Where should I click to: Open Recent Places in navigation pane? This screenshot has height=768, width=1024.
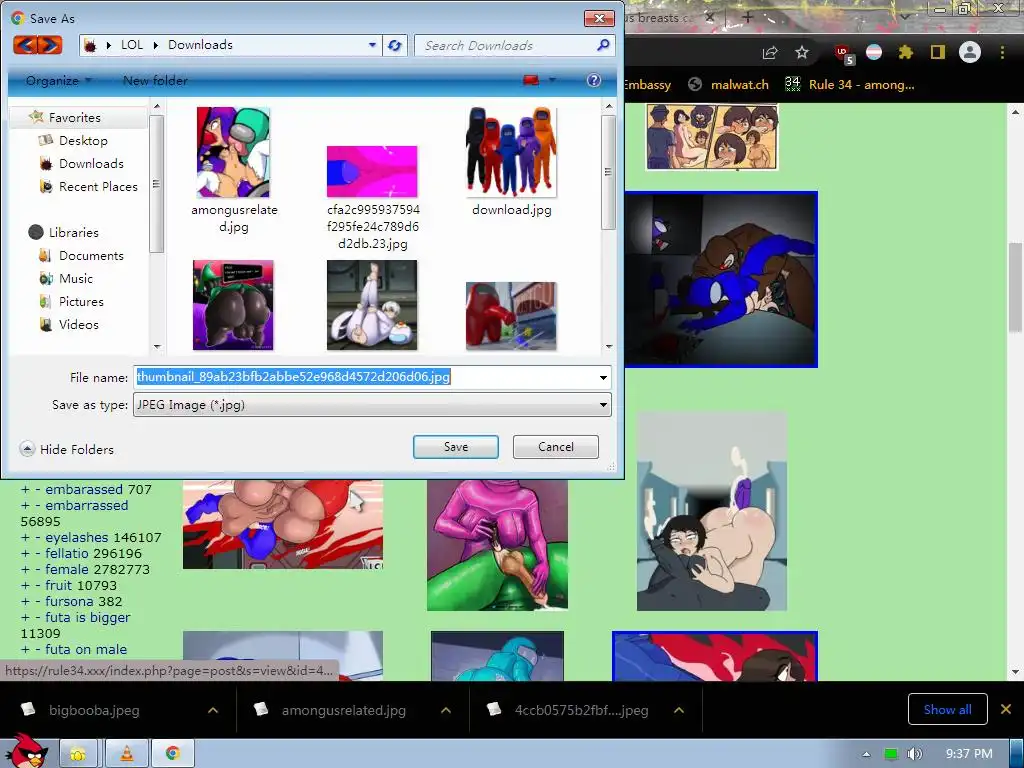click(98, 187)
